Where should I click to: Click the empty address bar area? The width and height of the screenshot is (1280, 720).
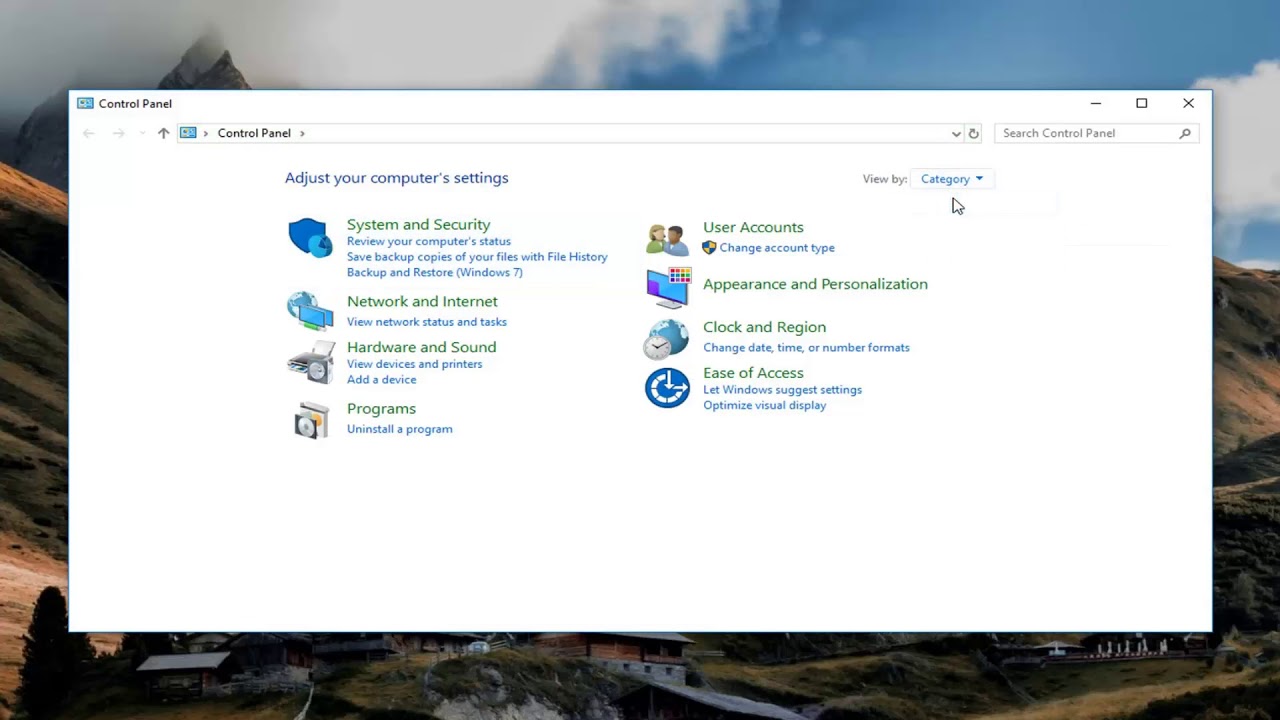click(x=625, y=133)
